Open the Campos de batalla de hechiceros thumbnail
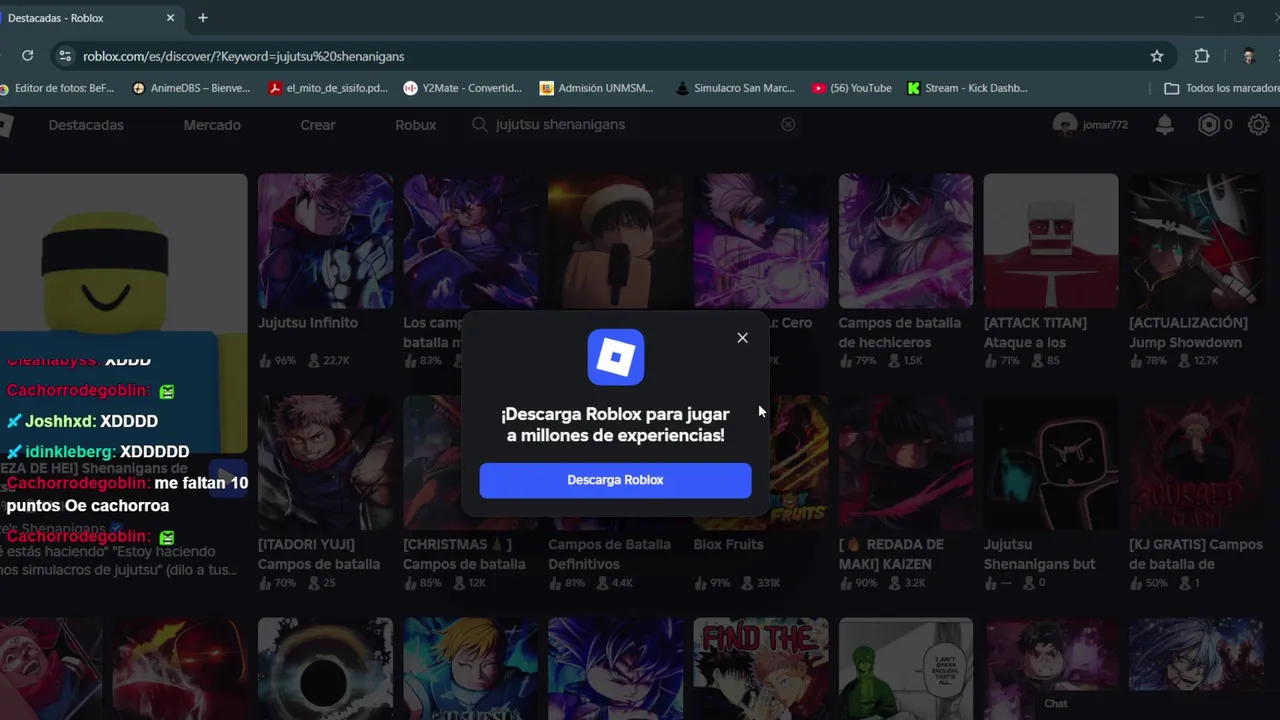The image size is (1280, 720). [x=906, y=241]
